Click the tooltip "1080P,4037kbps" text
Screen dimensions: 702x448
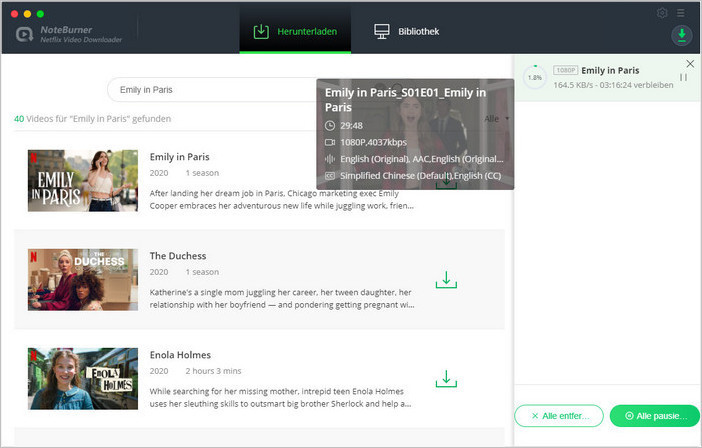click(x=373, y=142)
